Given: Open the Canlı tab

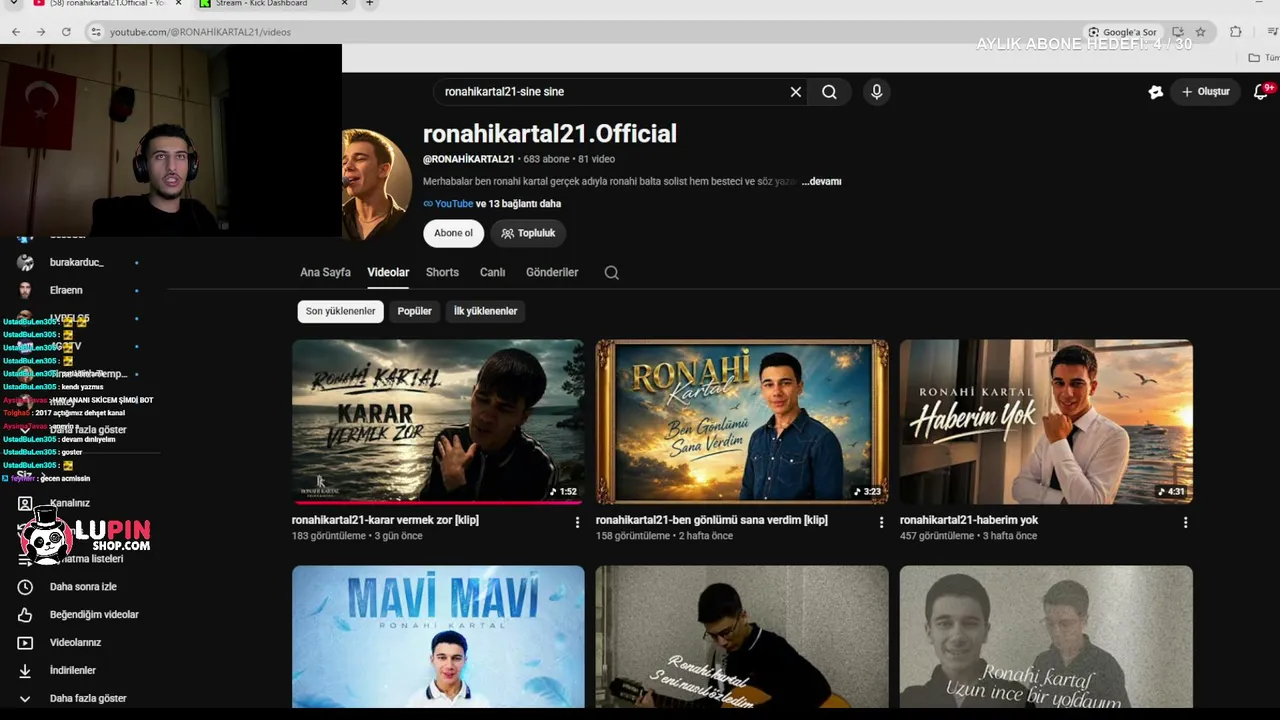Looking at the screenshot, I should (x=492, y=272).
